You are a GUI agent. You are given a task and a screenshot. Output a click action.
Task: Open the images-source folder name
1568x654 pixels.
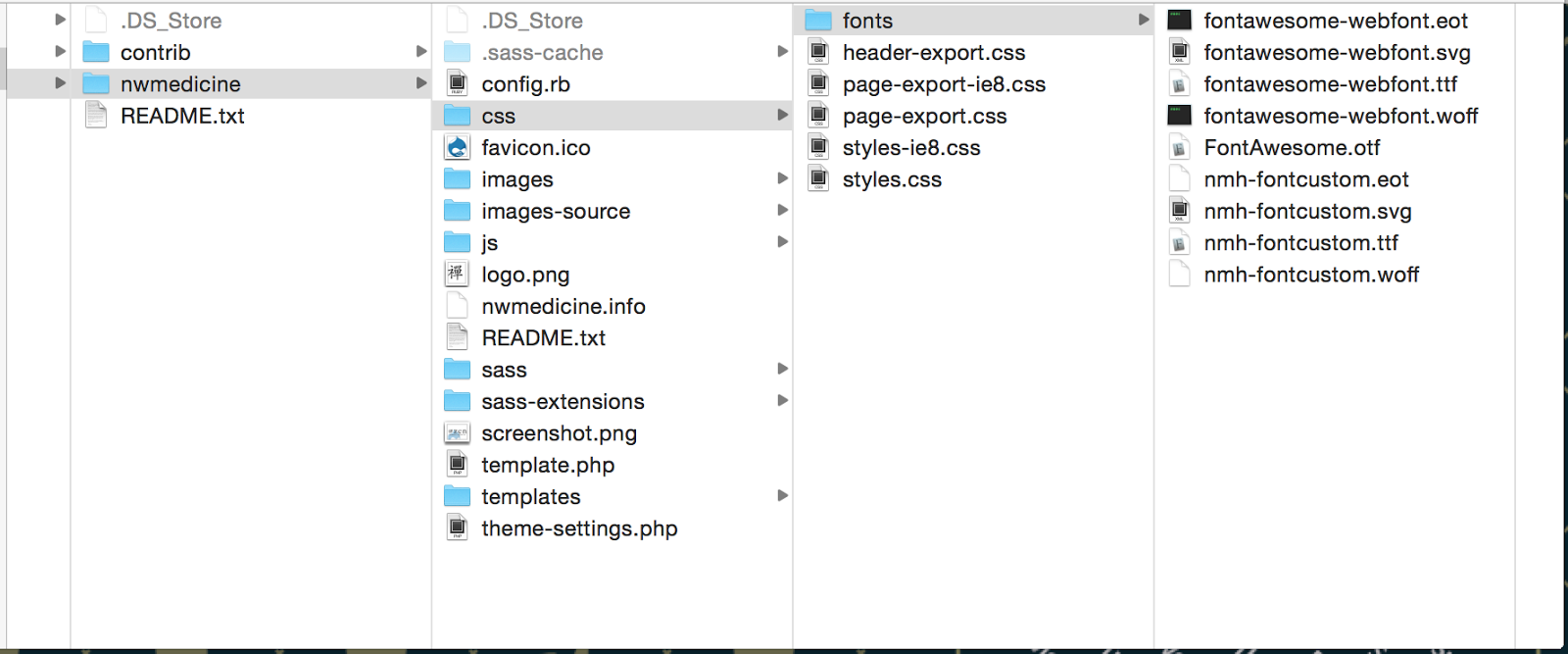click(556, 211)
